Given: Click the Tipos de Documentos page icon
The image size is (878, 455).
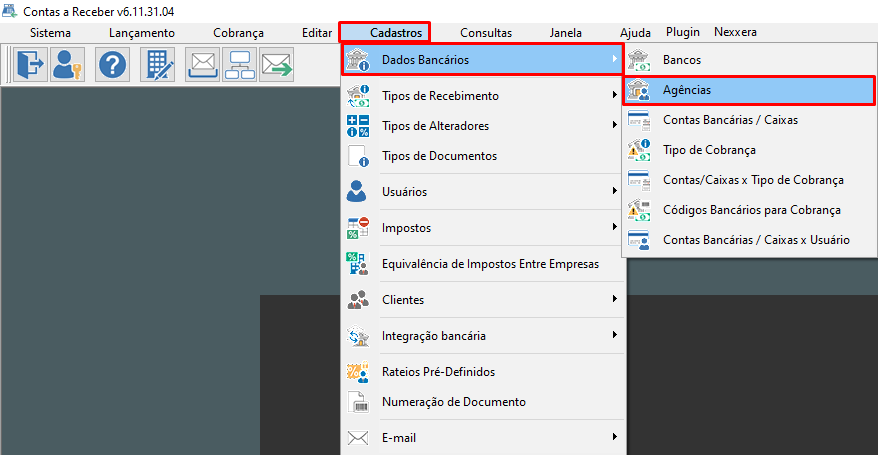Looking at the screenshot, I should (x=358, y=156).
